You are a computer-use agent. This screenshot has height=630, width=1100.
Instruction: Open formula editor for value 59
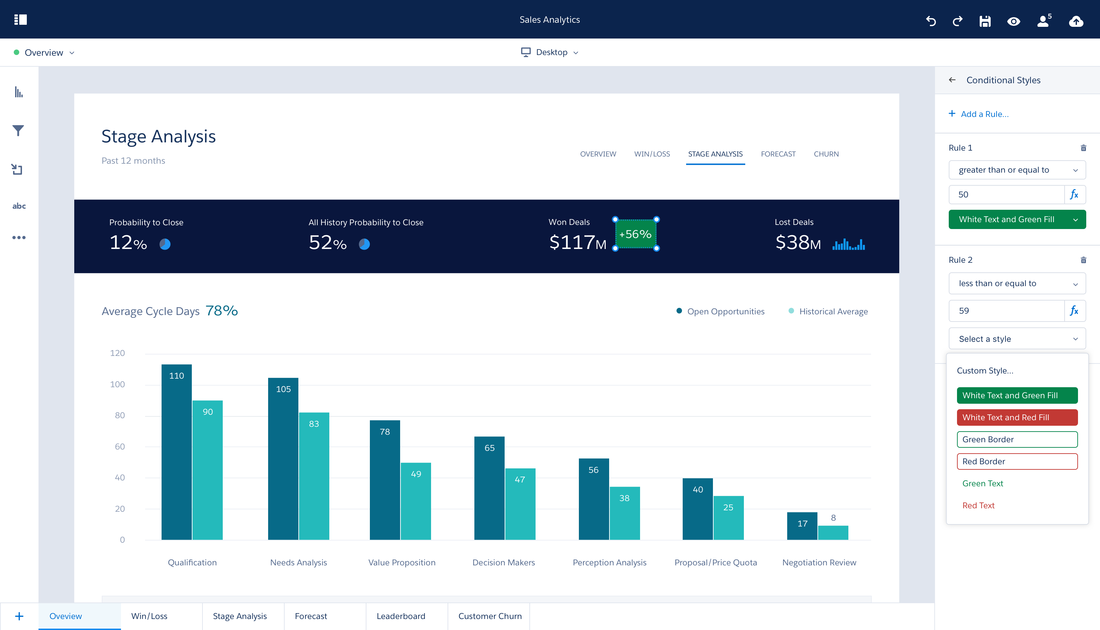(x=1074, y=311)
